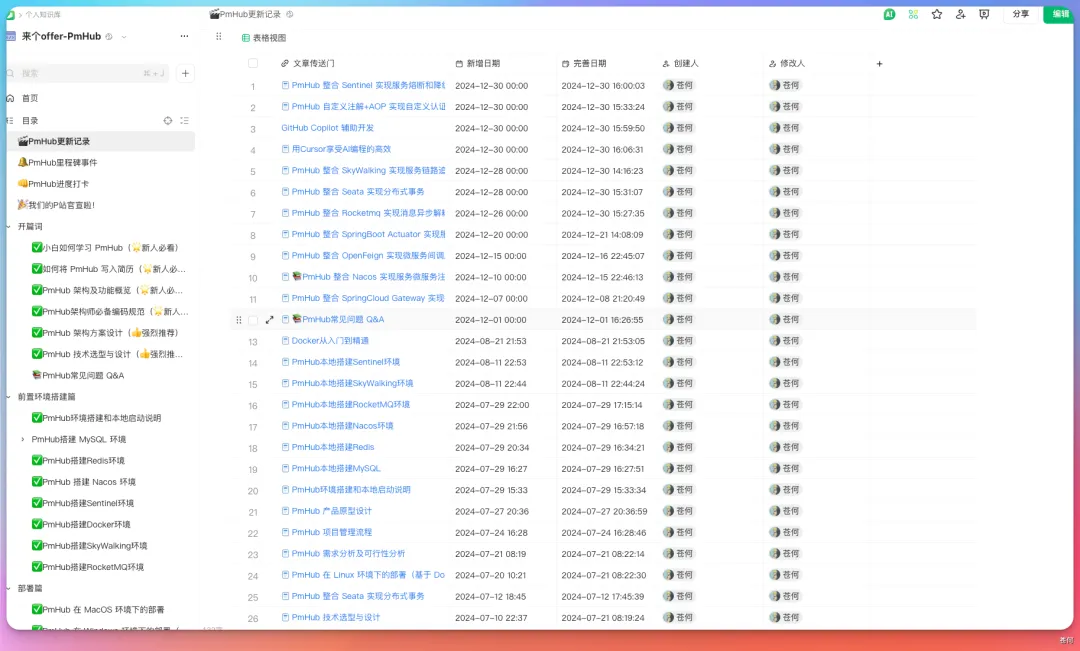Click the plus button beside the search box
This screenshot has width=1080, height=651.
pyautogui.click(x=186, y=73)
